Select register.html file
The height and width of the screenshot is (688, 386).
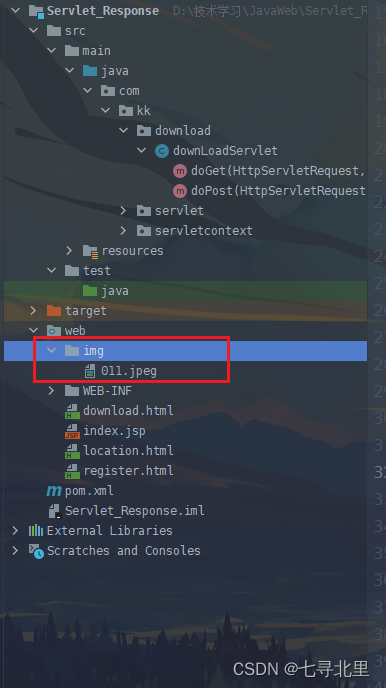[128, 471]
